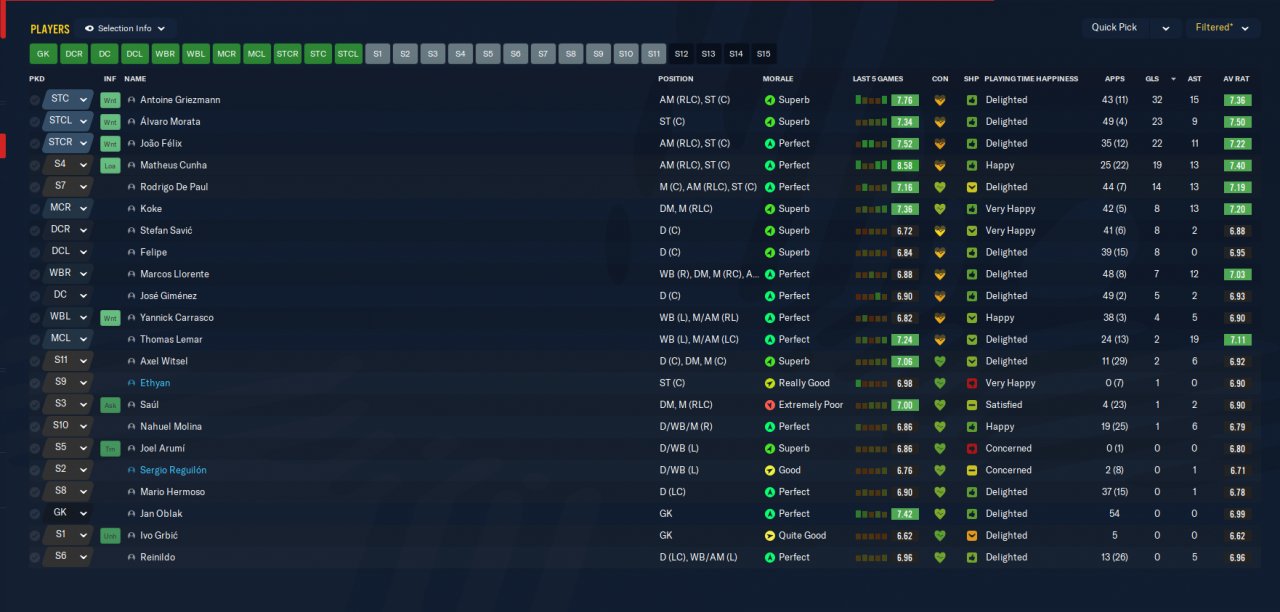This screenshot has width=1280, height=612.
Task: Tick the selection circle for Saúl
Action: (35, 405)
